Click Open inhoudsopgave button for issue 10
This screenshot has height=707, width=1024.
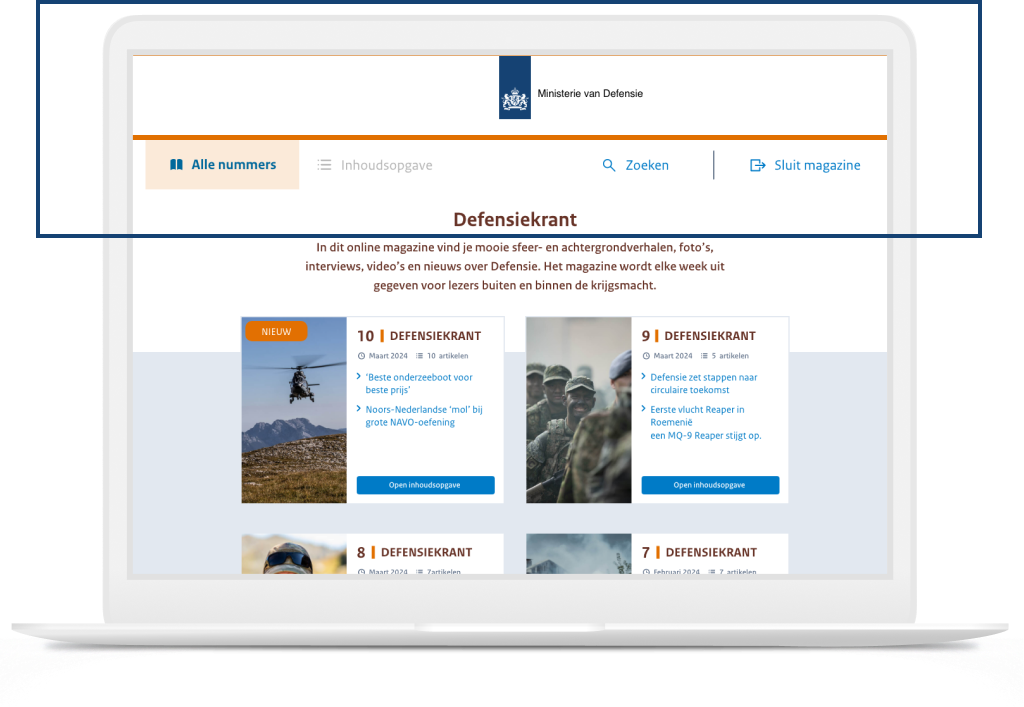point(425,485)
